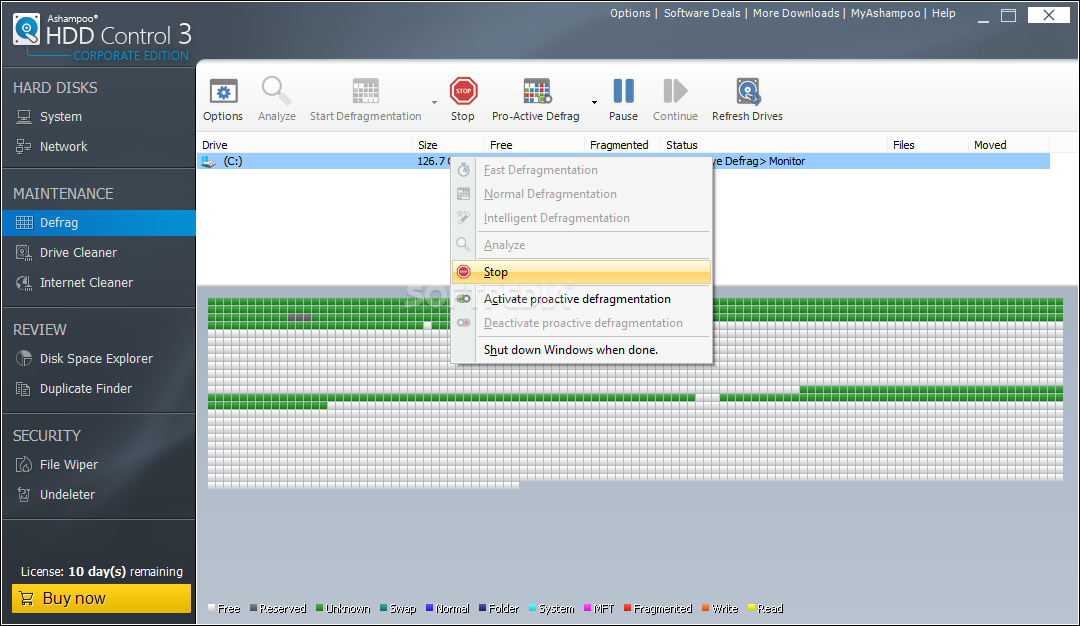Activate proactive defragmentation from the context menu
The image size is (1080, 626).
[581, 299]
